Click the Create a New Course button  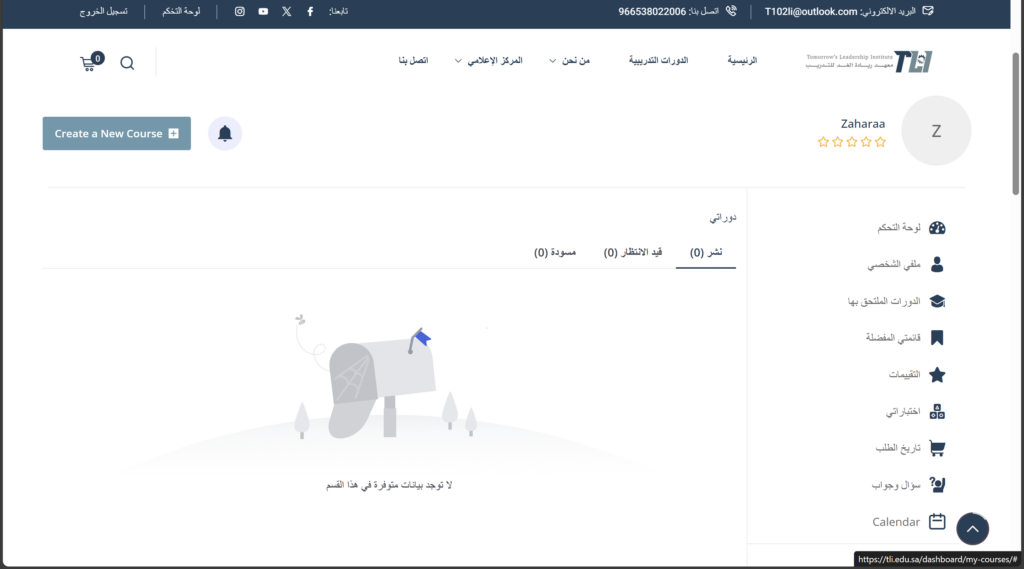pos(116,134)
